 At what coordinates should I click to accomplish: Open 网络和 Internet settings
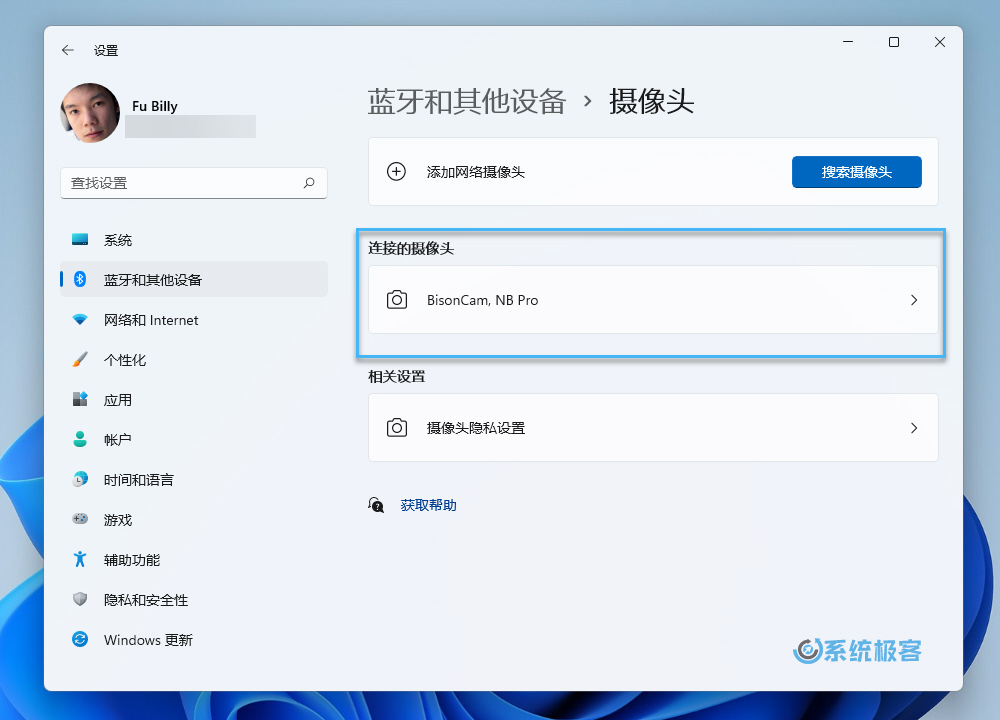[x=194, y=320]
